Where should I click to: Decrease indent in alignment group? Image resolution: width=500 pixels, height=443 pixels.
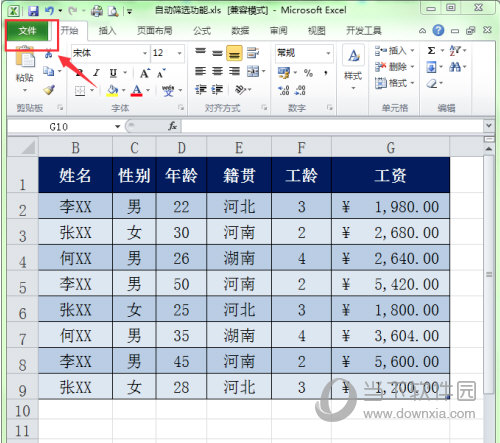[x=201, y=89]
